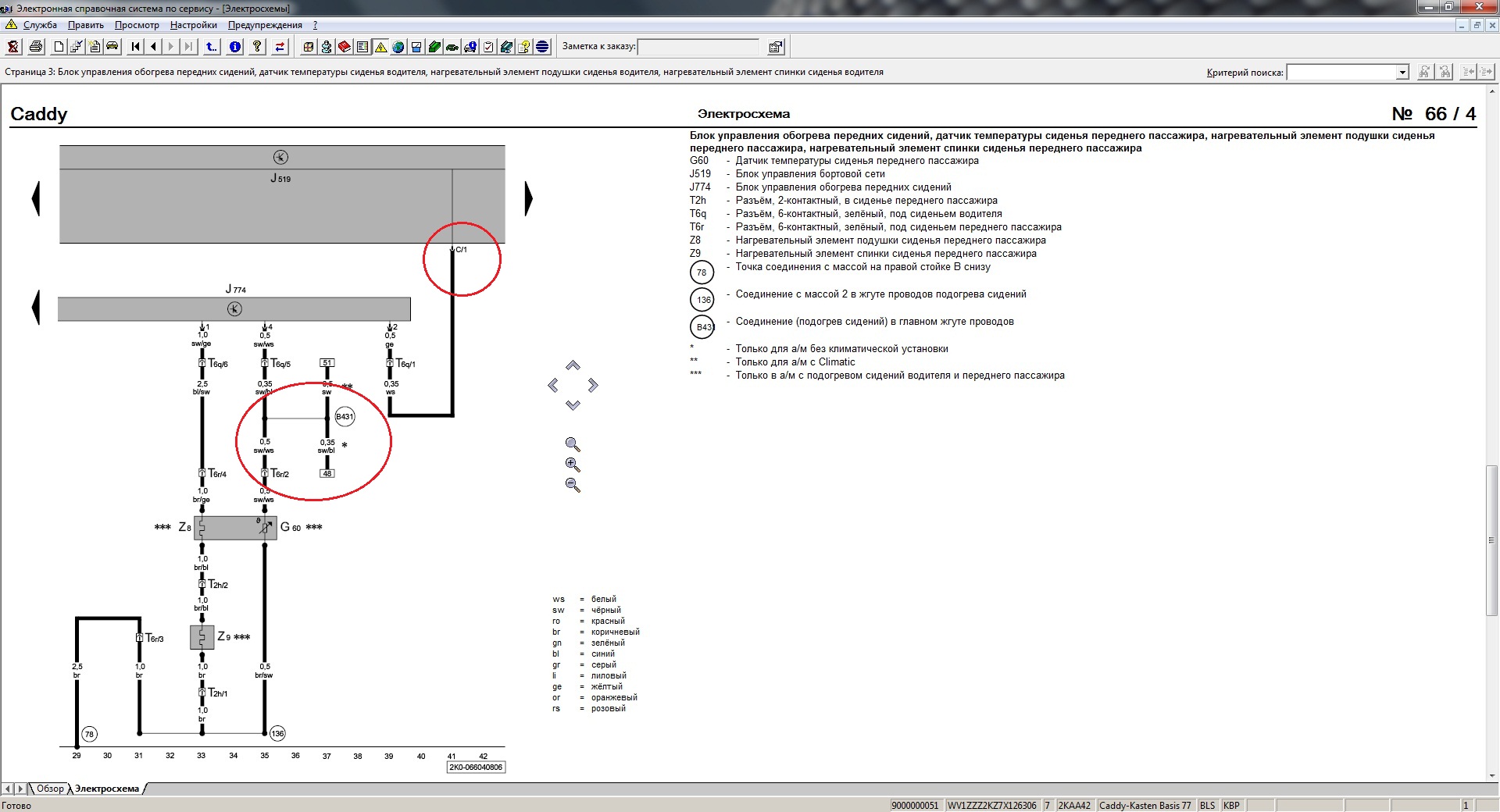The image size is (1500, 812).
Task: Select the Электросхема tab
Action: tap(107, 789)
